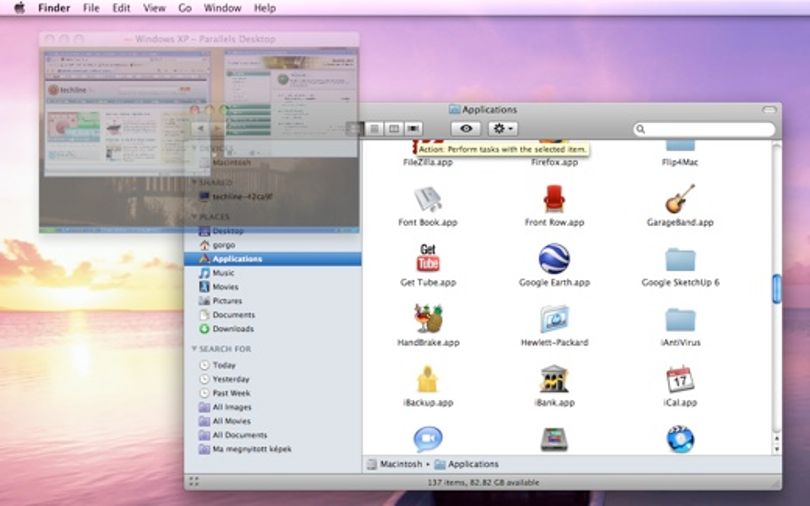The height and width of the screenshot is (506, 810).
Task: Select the HandBrake.app icon
Action: coord(428,318)
